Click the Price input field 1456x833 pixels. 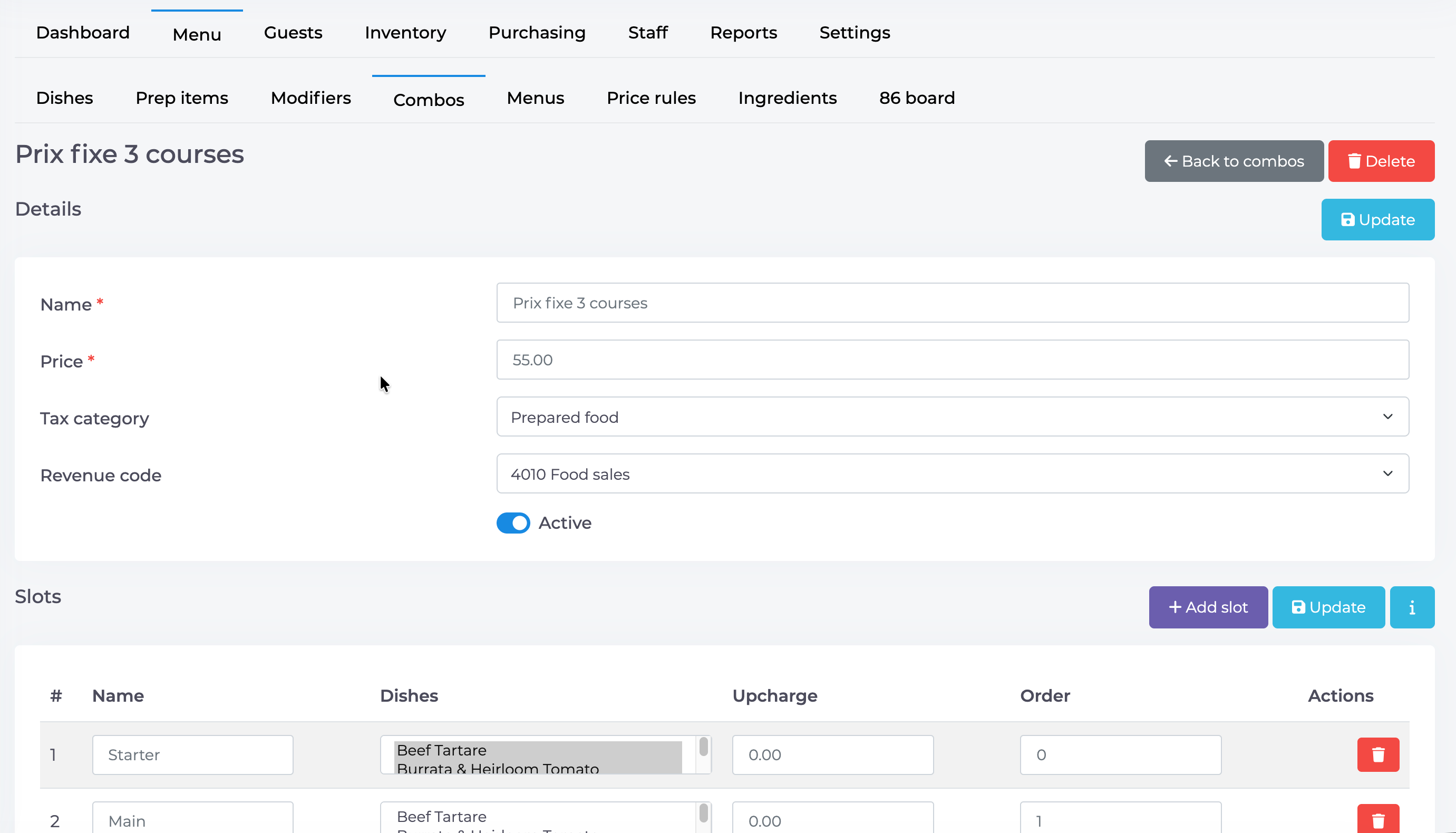[x=952, y=360]
